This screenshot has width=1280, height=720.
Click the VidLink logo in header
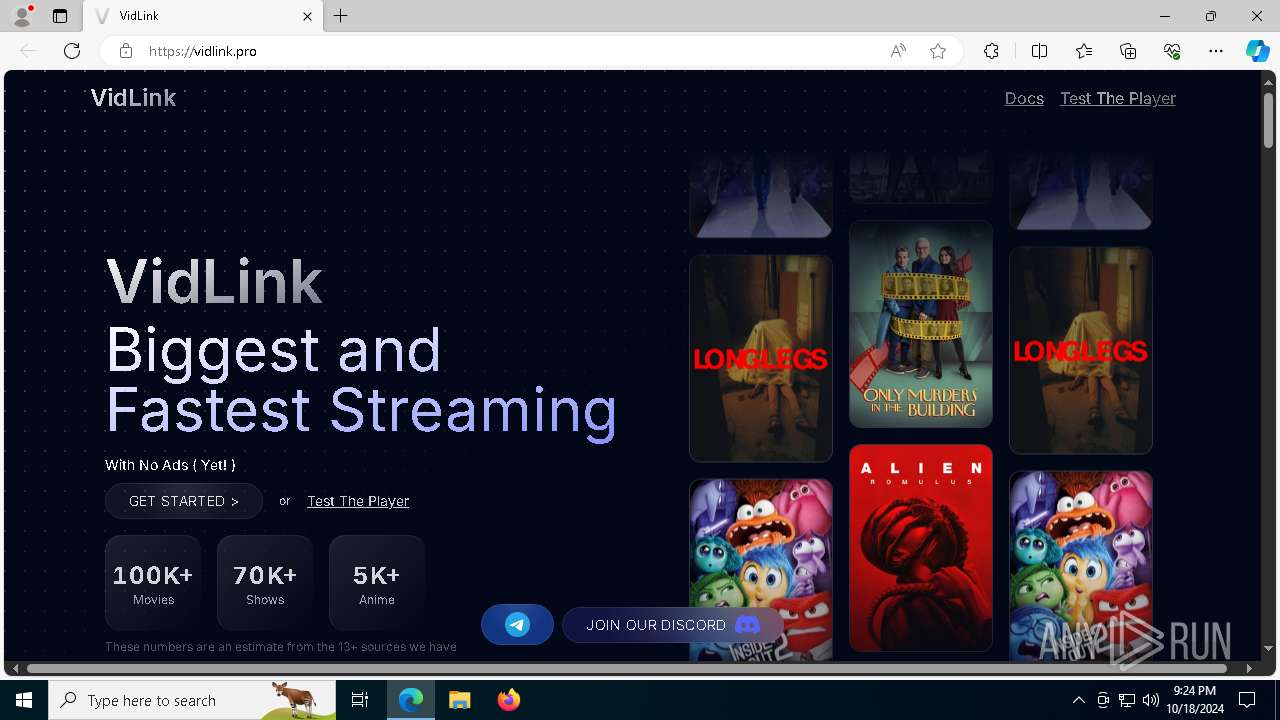click(133, 98)
